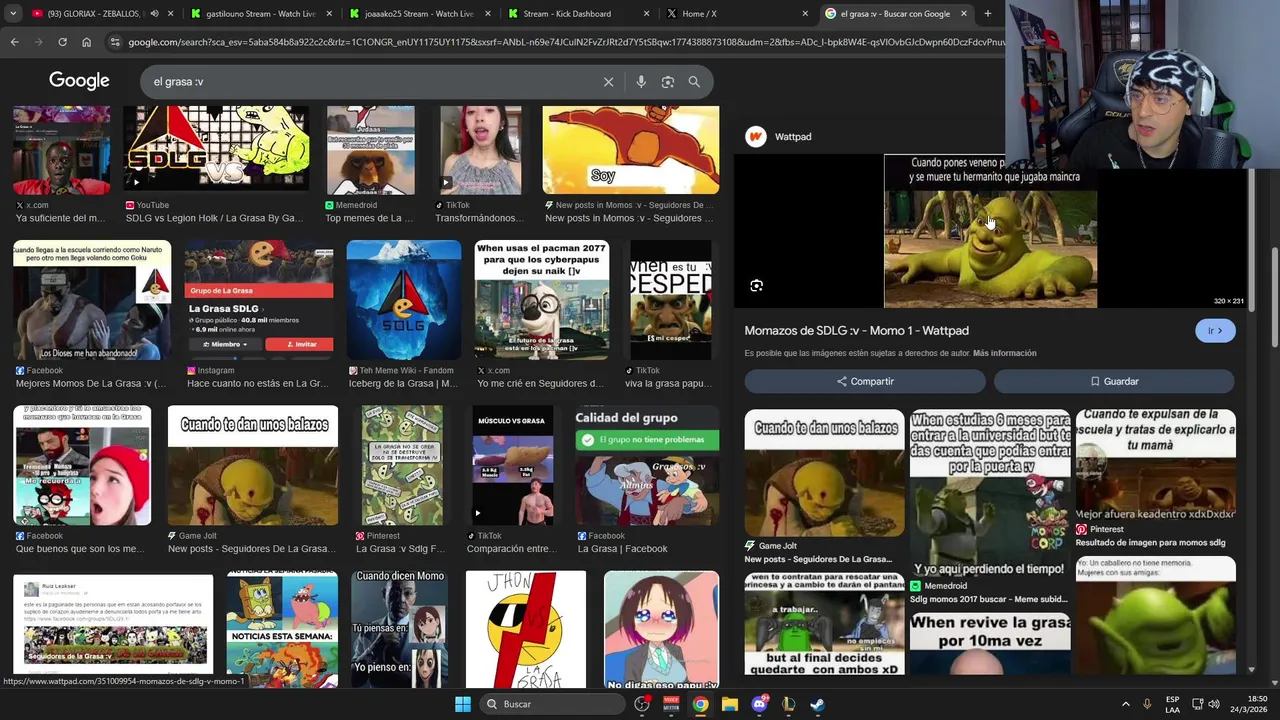This screenshot has width=1280, height=720.
Task: Click the browser address bar URL
Action: pyautogui.click(x=565, y=42)
